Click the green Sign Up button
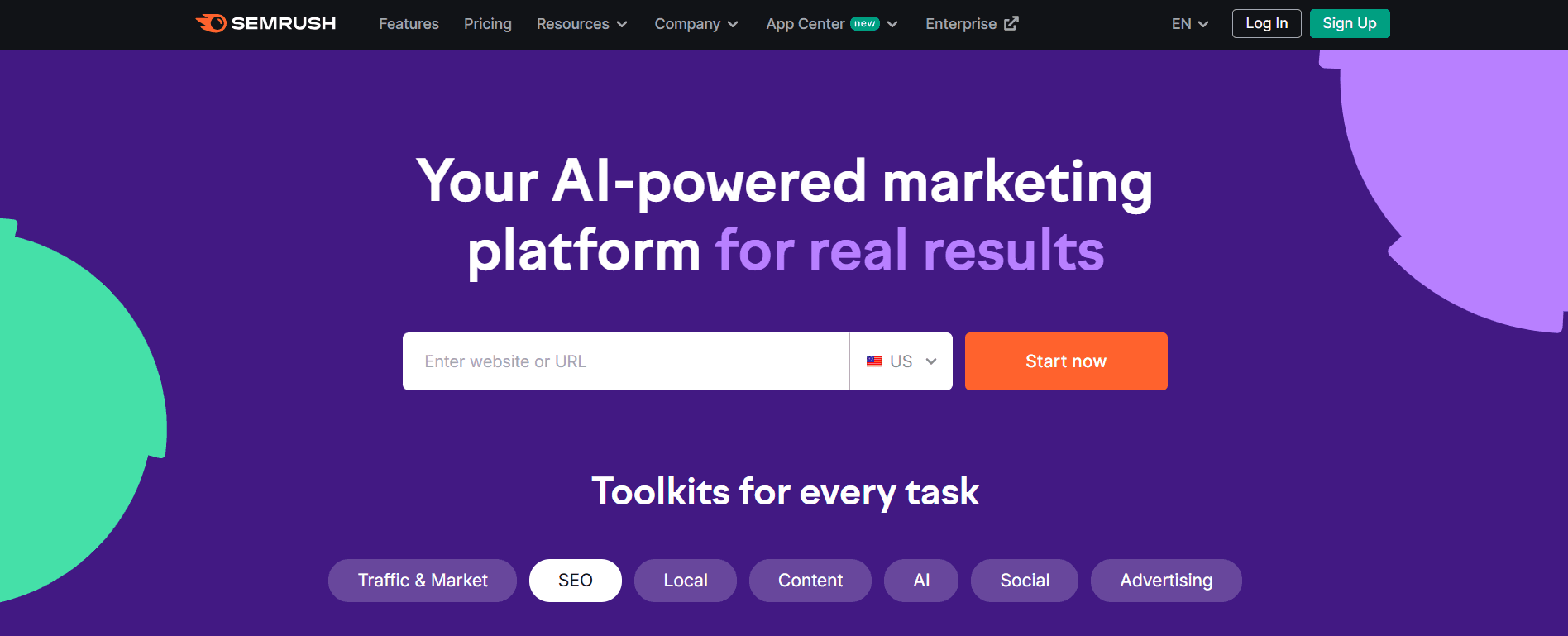1568x636 pixels. click(x=1350, y=23)
